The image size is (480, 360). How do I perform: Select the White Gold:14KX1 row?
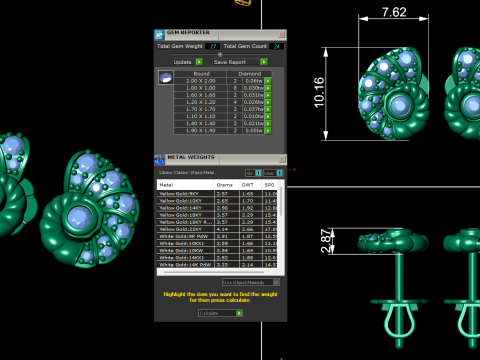click(x=217, y=258)
